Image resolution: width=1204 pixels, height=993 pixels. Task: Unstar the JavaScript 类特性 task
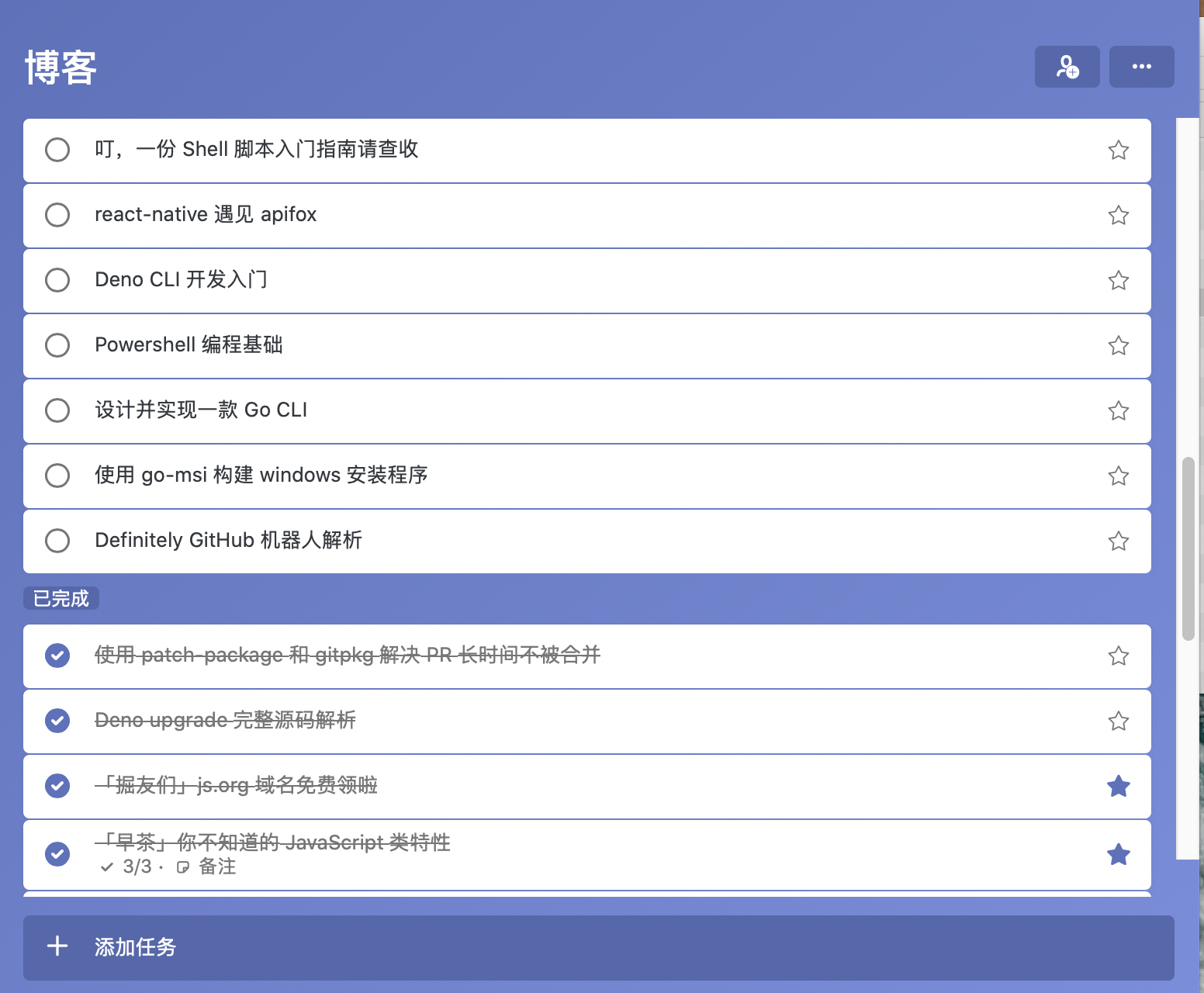click(x=1118, y=854)
